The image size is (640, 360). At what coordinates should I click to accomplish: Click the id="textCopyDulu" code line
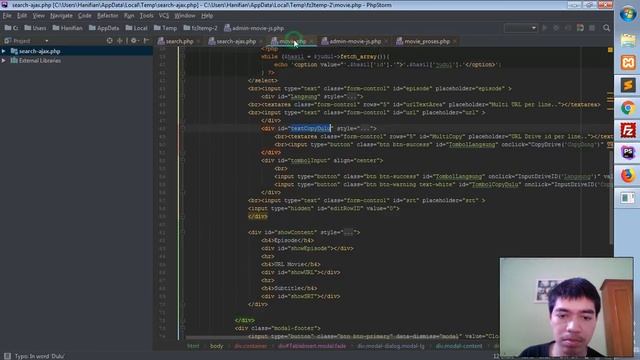click(318, 129)
